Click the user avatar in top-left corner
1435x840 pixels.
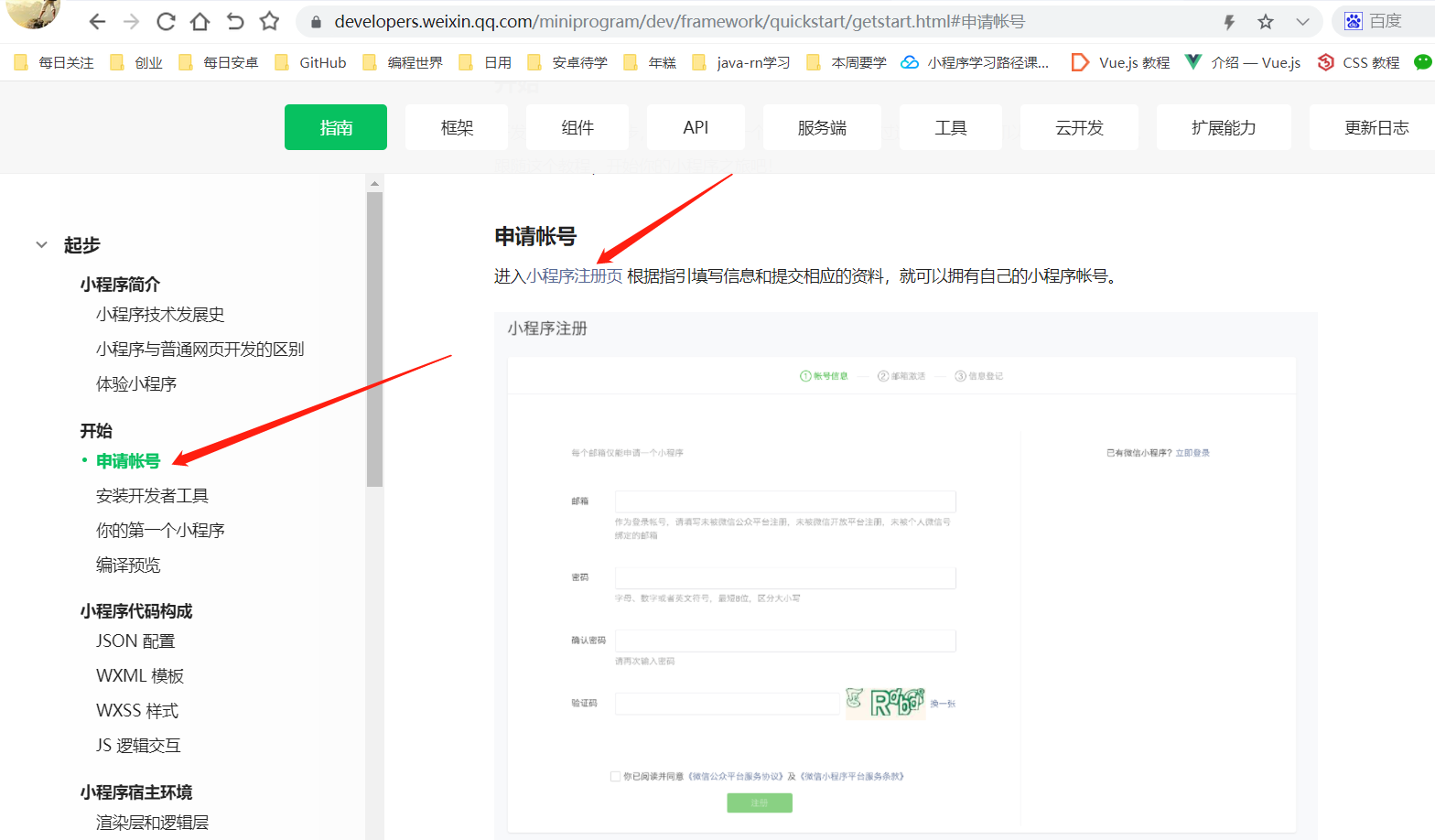pos(33,13)
